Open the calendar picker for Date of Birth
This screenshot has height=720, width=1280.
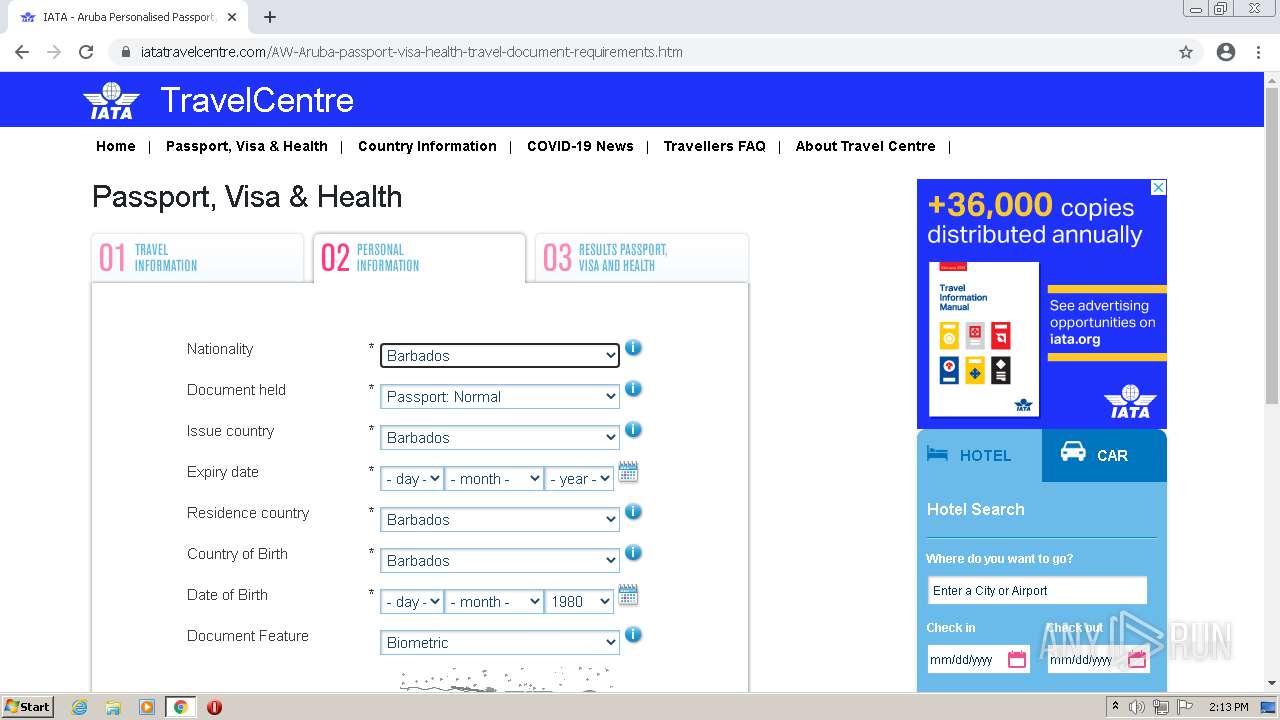pos(628,595)
